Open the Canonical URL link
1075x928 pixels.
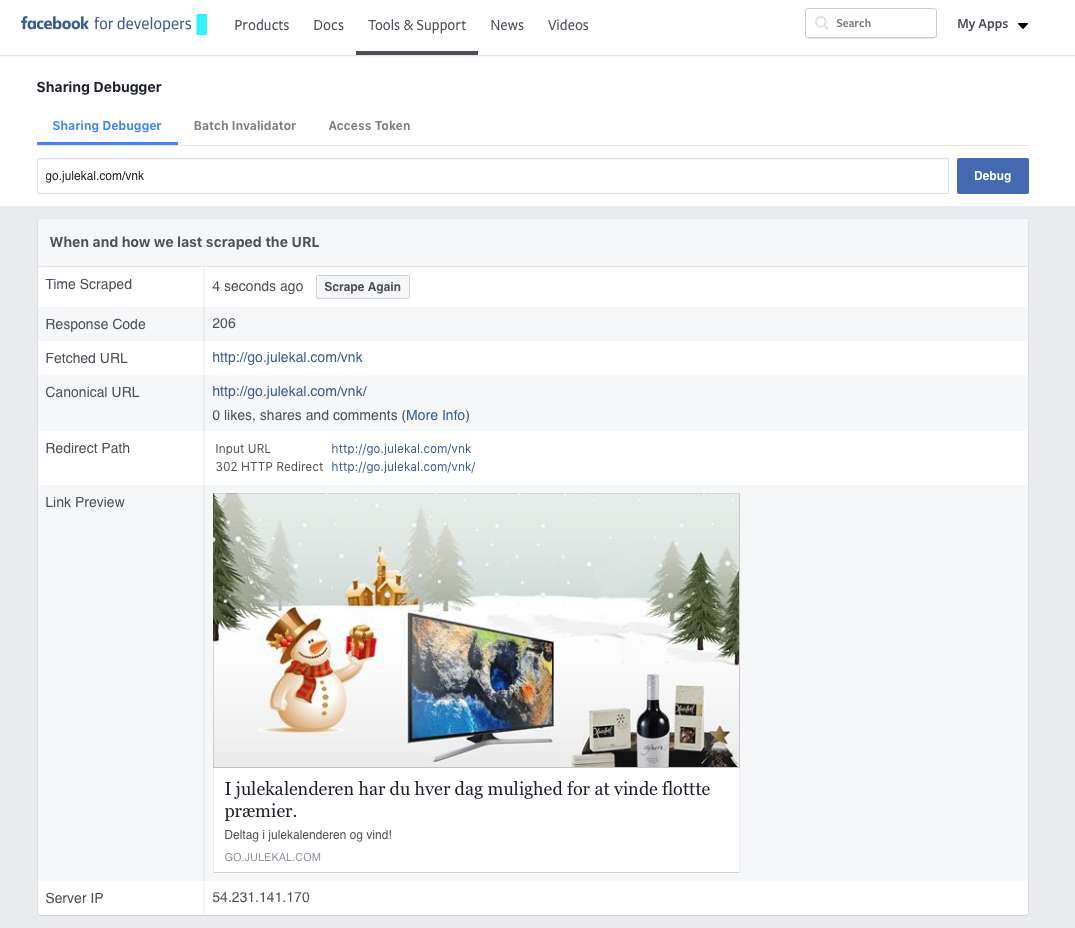pyautogui.click(x=289, y=392)
